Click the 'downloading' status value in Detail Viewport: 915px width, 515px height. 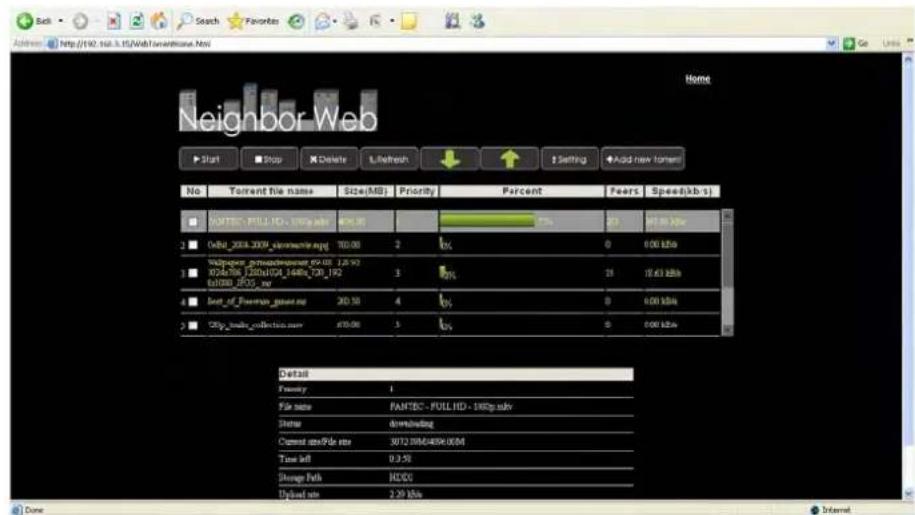pos(411,424)
